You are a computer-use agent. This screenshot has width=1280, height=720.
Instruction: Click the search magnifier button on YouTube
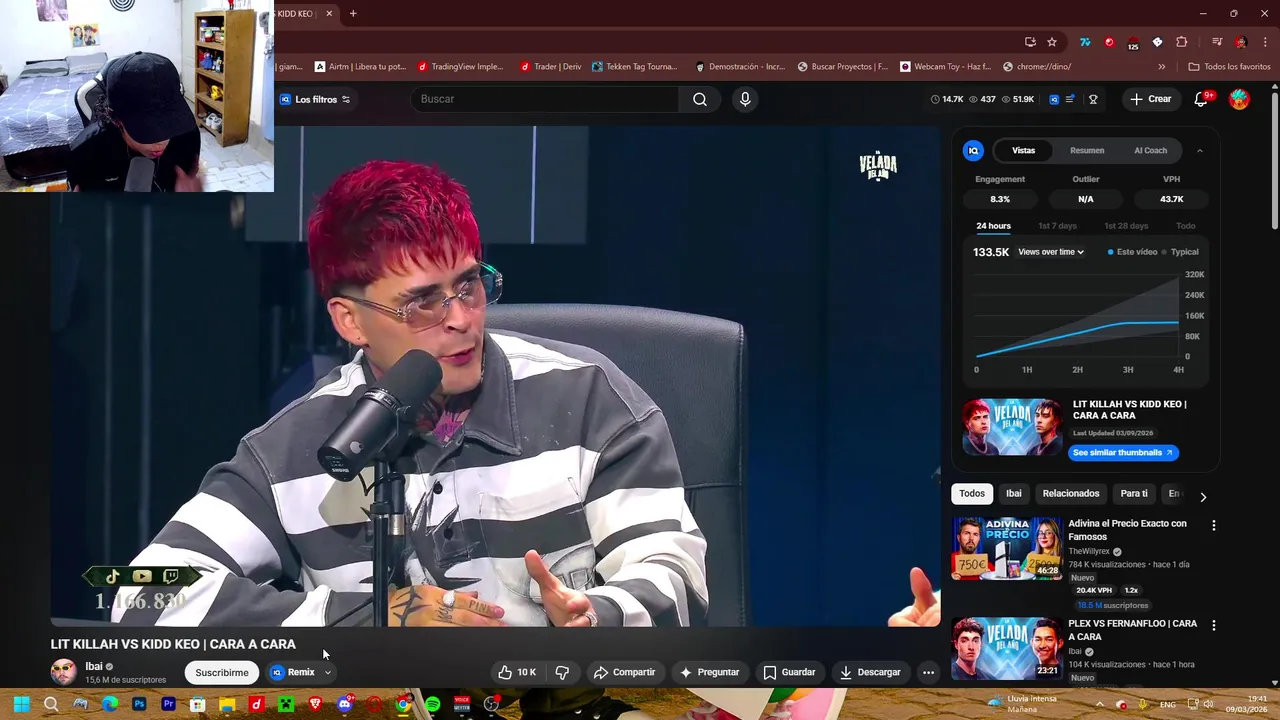(700, 99)
